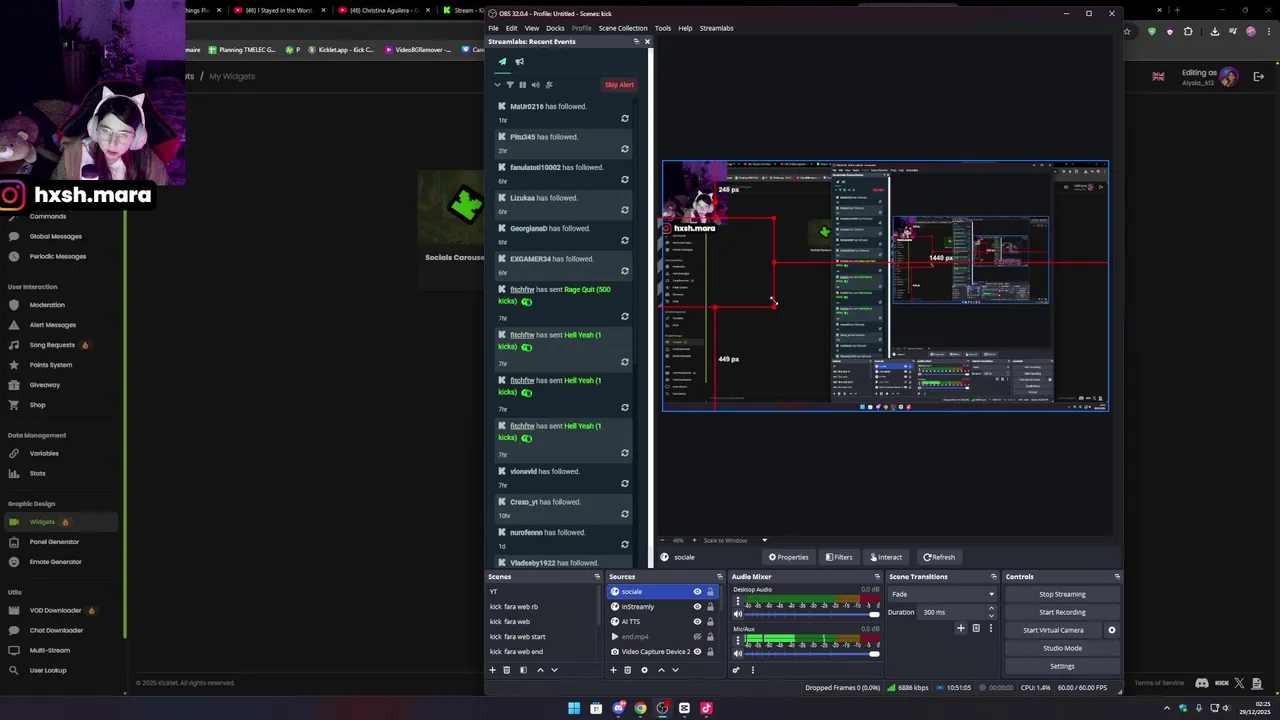Open the megaphone tab in Streamlabs dock
Viewport: 1280px width, 720px height.
pos(519,62)
